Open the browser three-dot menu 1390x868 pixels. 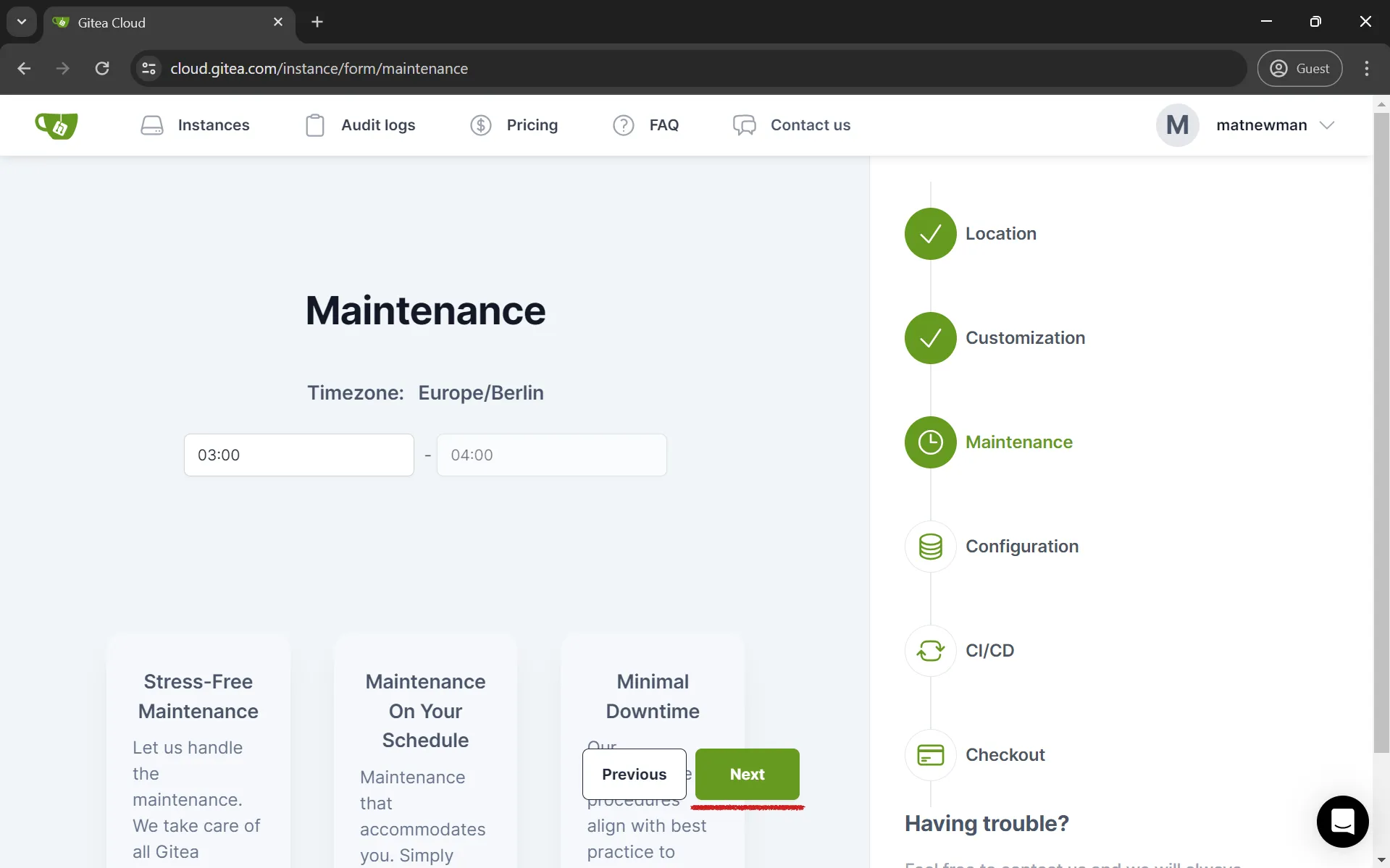pyautogui.click(x=1366, y=68)
